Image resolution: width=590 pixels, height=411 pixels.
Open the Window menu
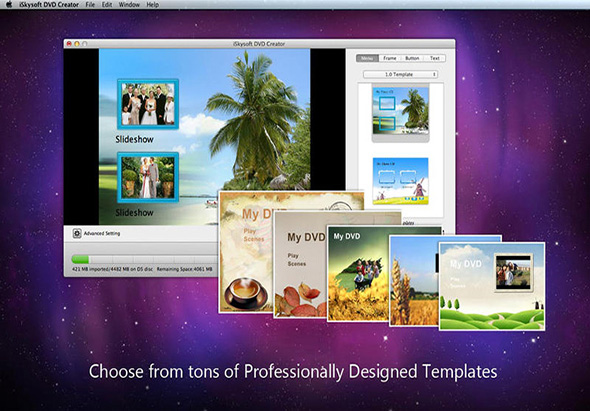tap(129, 5)
